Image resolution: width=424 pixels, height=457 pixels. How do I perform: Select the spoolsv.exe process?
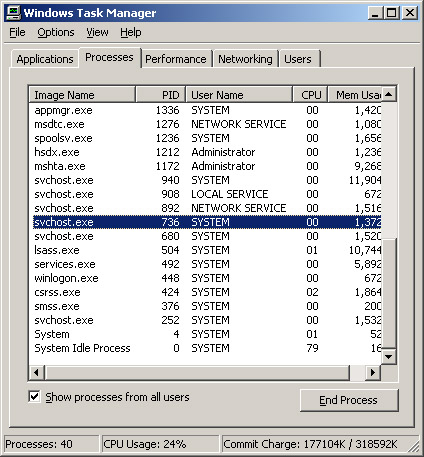coord(207,138)
